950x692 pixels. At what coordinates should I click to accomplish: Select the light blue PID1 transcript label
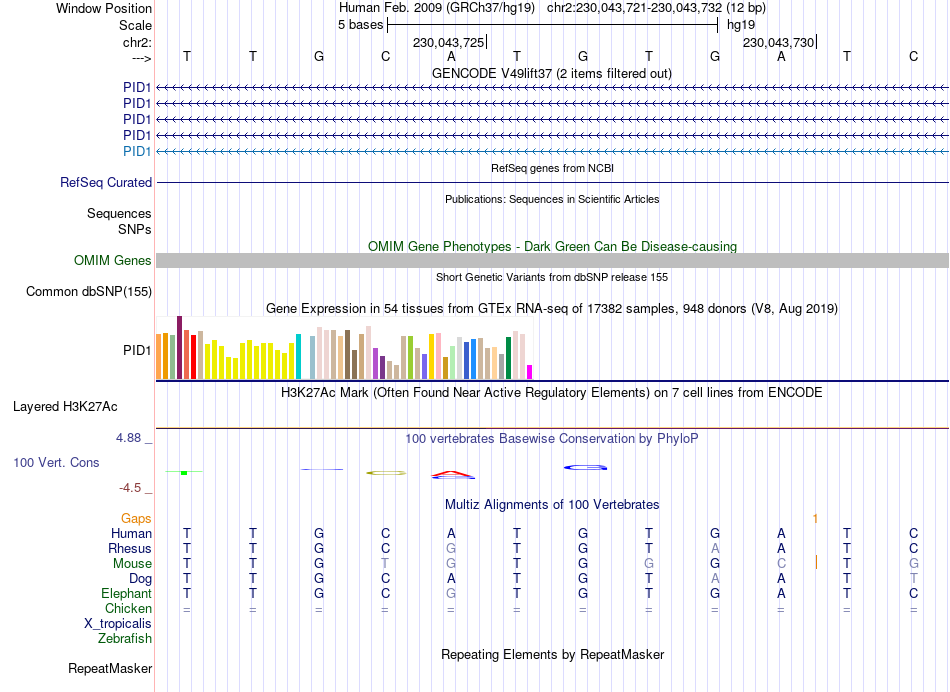tap(137, 151)
